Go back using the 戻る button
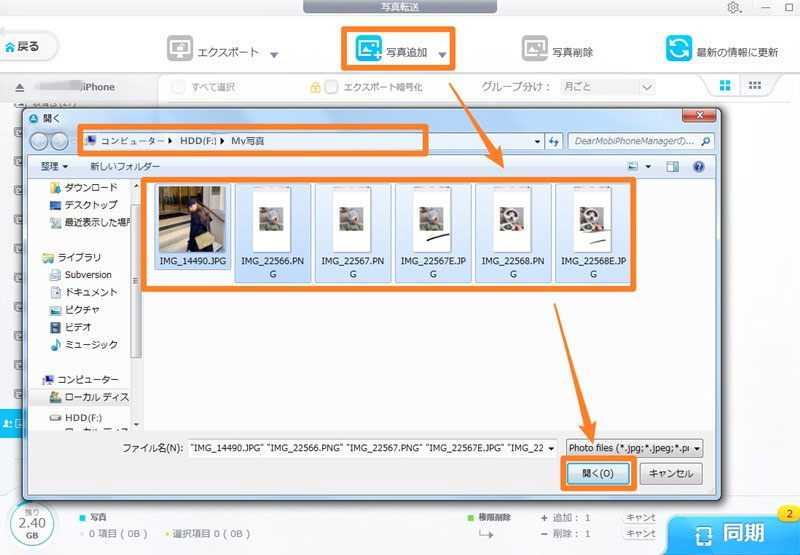This screenshot has height=555, width=800. (x=27, y=46)
